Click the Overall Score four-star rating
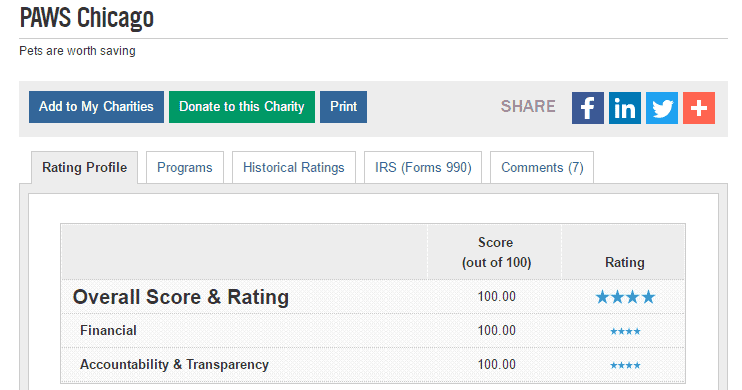 click(625, 297)
